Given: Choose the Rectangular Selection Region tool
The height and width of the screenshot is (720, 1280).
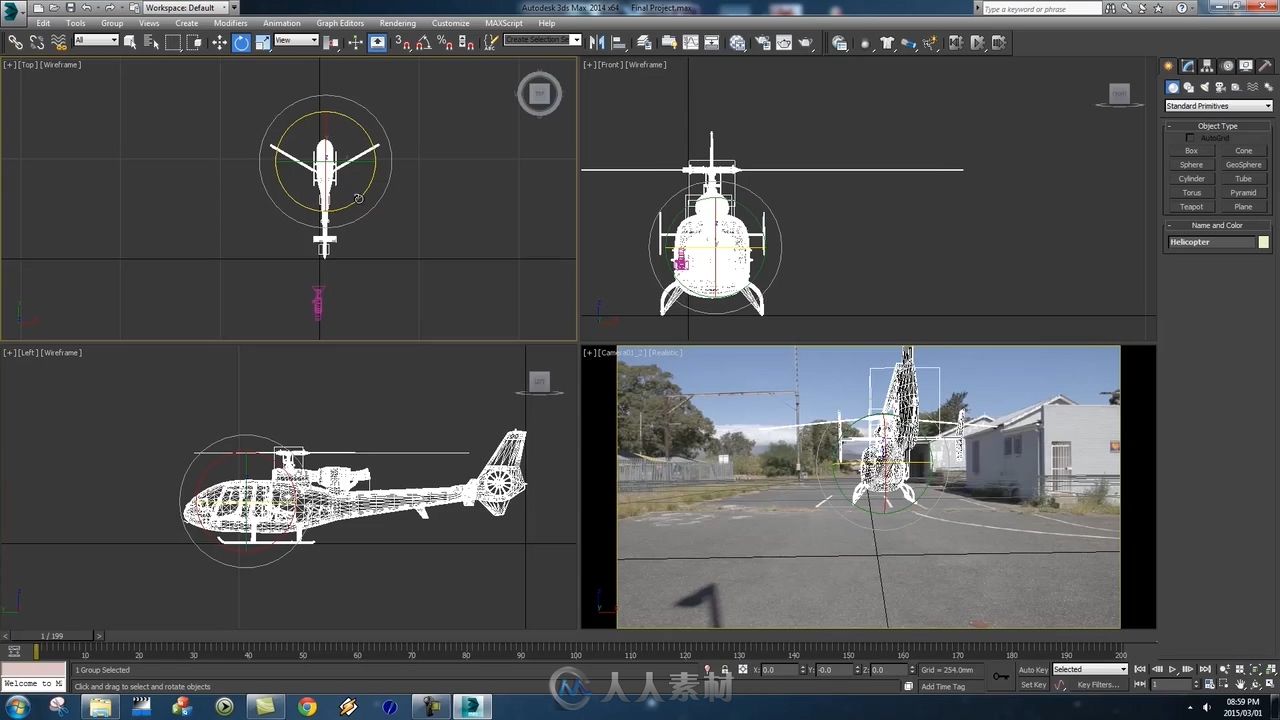Looking at the screenshot, I should (x=173, y=42).
